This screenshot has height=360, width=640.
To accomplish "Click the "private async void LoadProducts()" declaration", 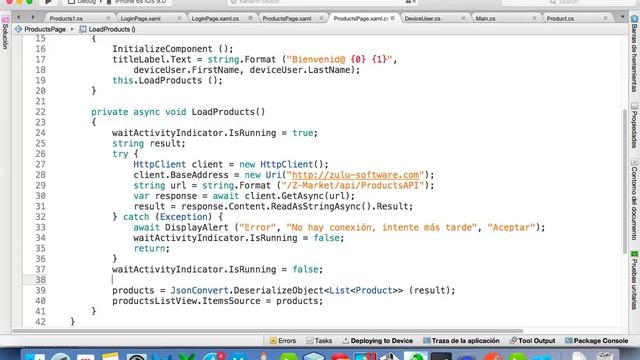I will (x=178, y=112).
